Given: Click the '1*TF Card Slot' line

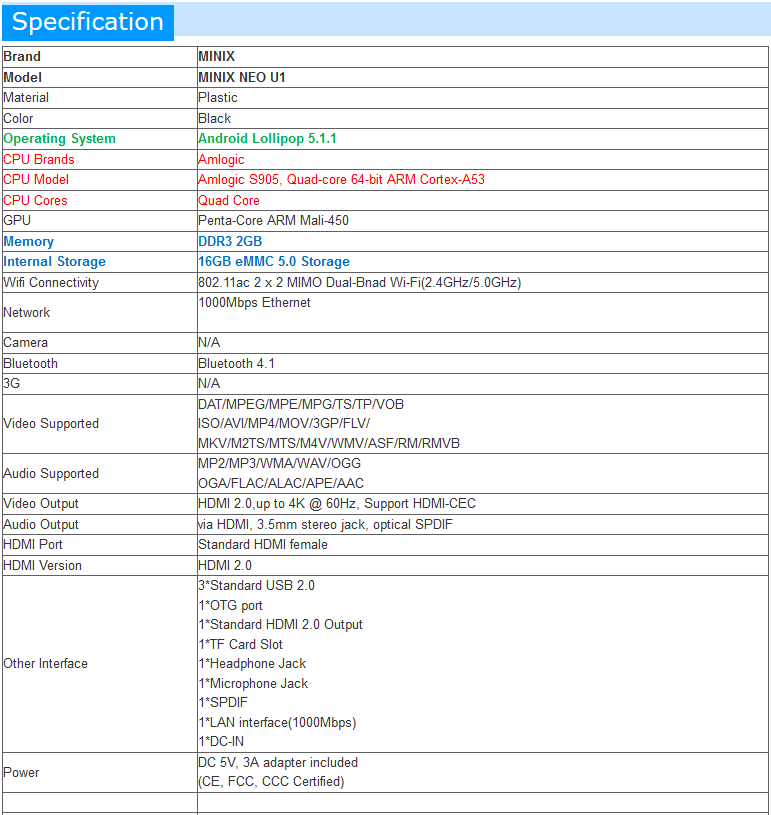Looking at the screenshot, I should pos(240,645).
